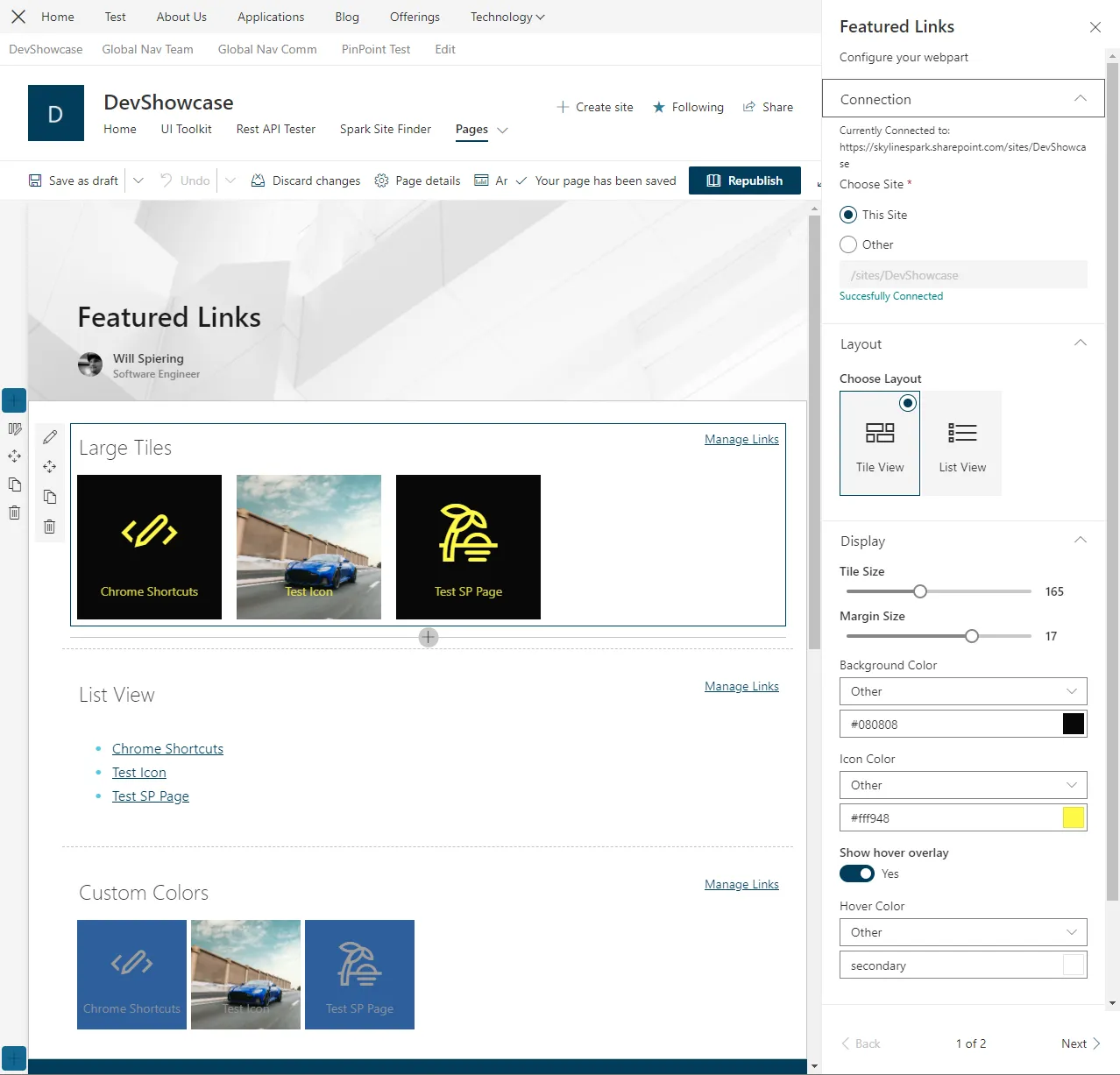The width and height of the screenshot is (1120, 1075).
Task: Delete web part with trash icon
Action: tap(50, 527)
